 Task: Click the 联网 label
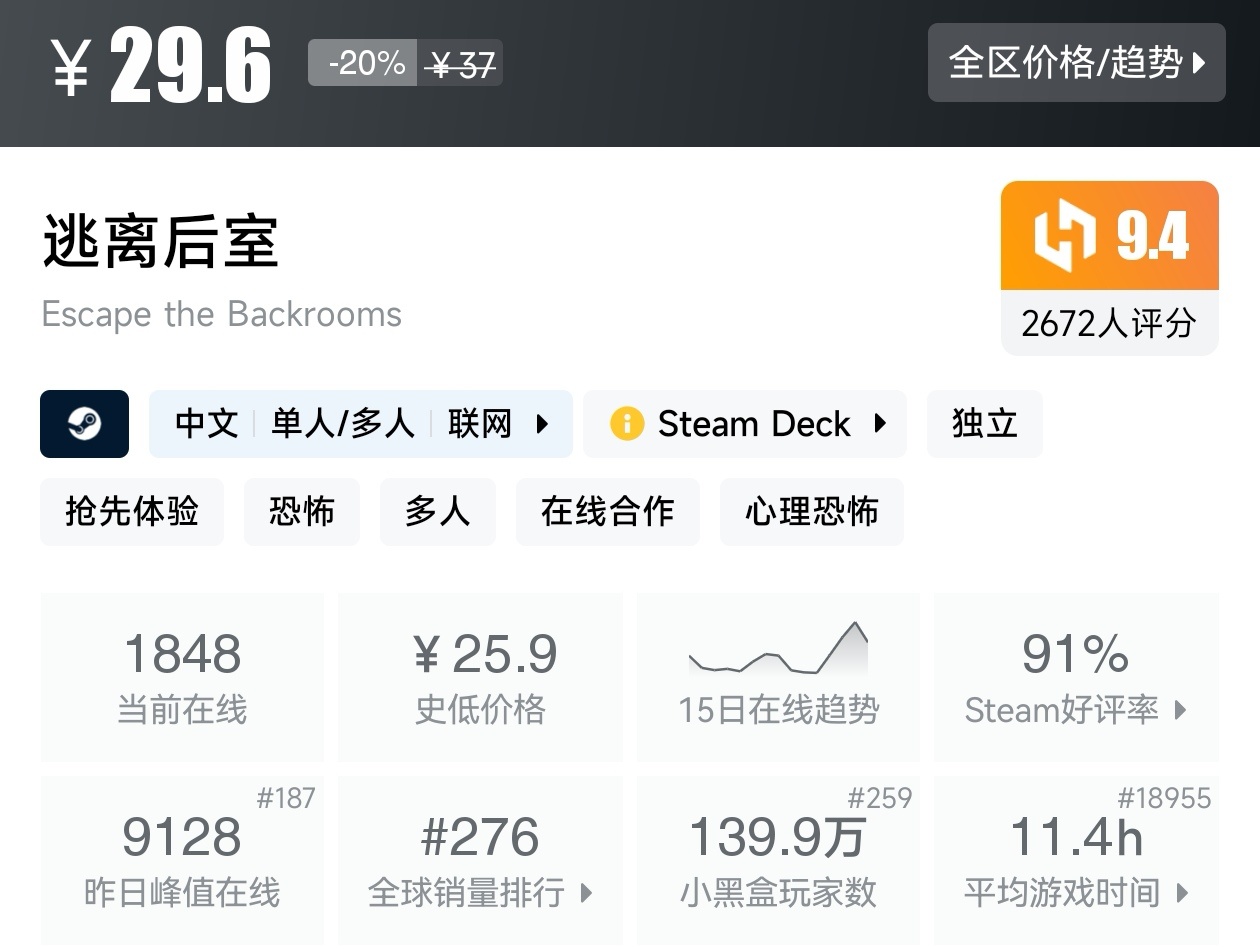coord(480,424)
